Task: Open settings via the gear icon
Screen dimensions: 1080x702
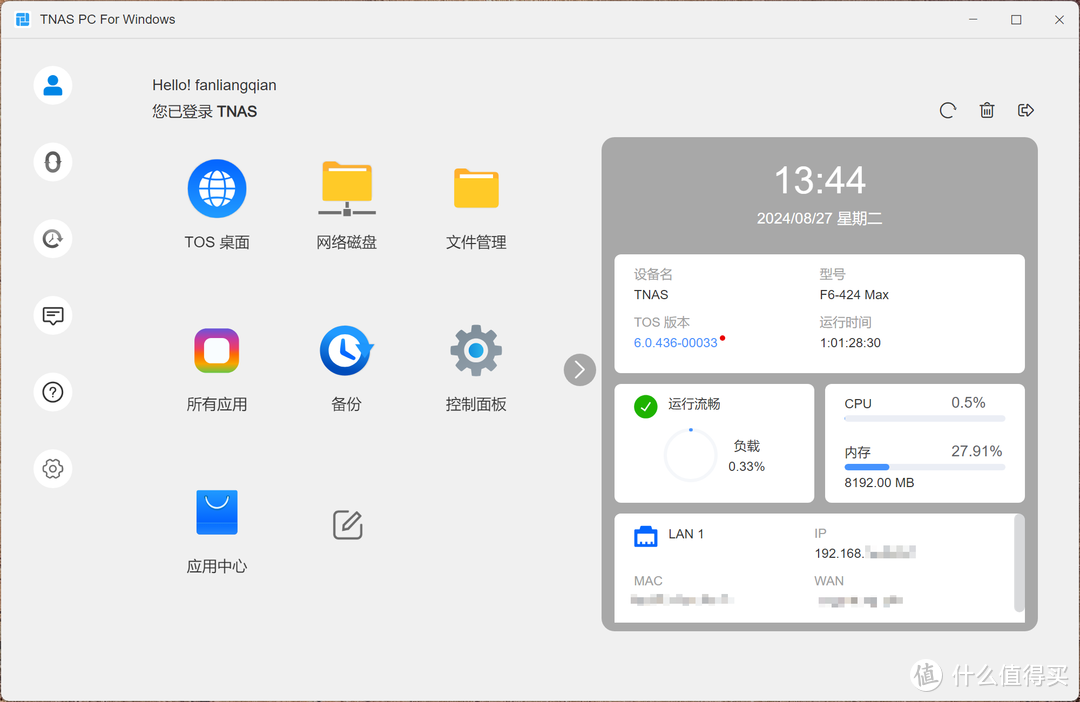Action: [x=52, y=468]
